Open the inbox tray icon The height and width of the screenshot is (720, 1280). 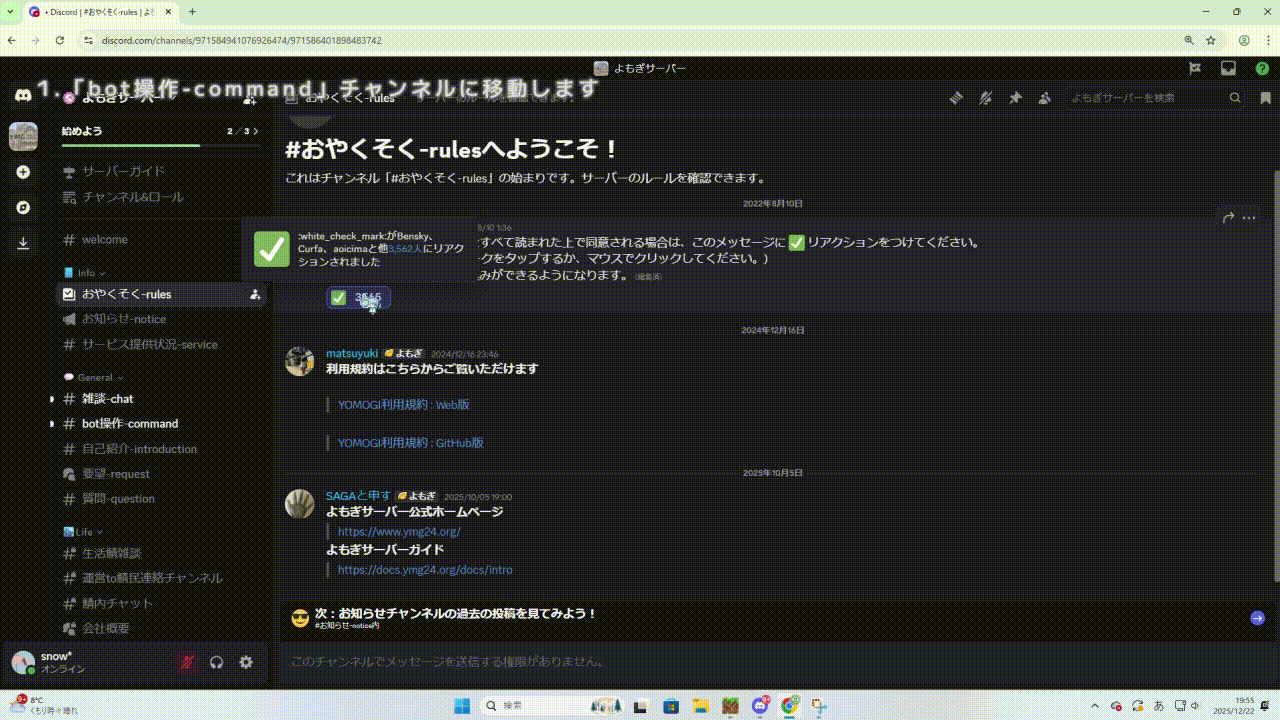[x=1228, y=68]
